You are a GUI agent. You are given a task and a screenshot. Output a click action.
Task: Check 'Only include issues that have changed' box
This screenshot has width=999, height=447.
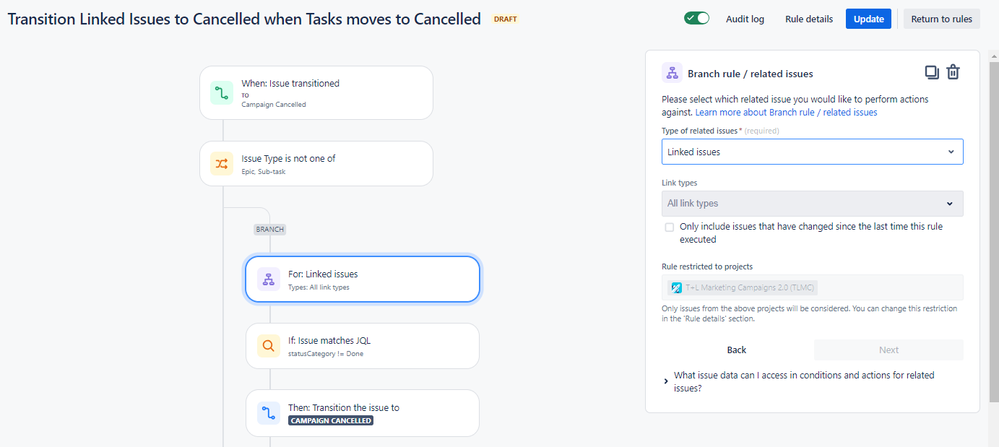pos(669,227)
